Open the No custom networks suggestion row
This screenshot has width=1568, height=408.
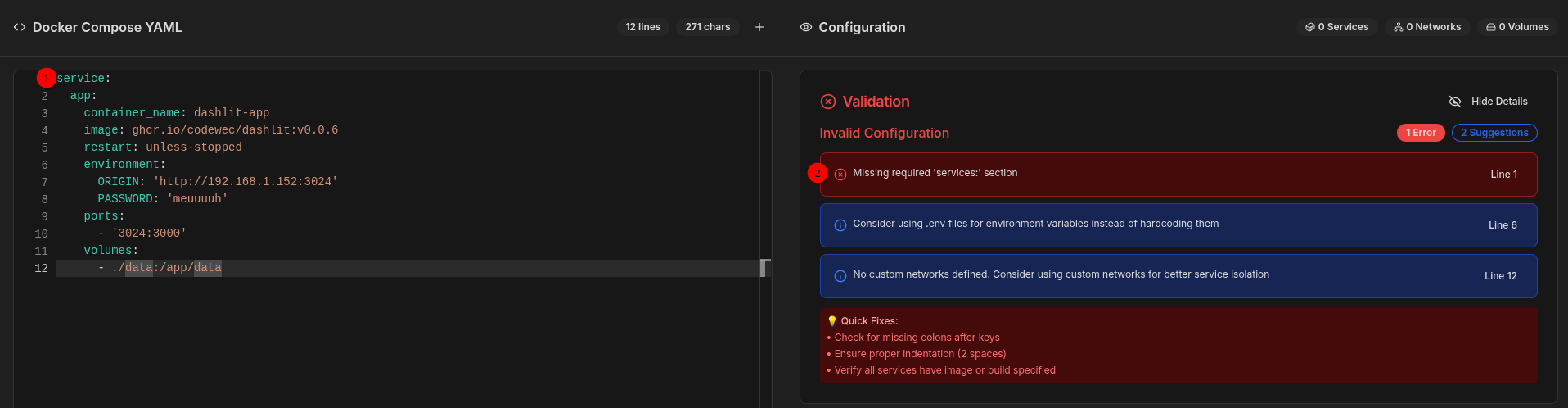[x=1178, y=276]
